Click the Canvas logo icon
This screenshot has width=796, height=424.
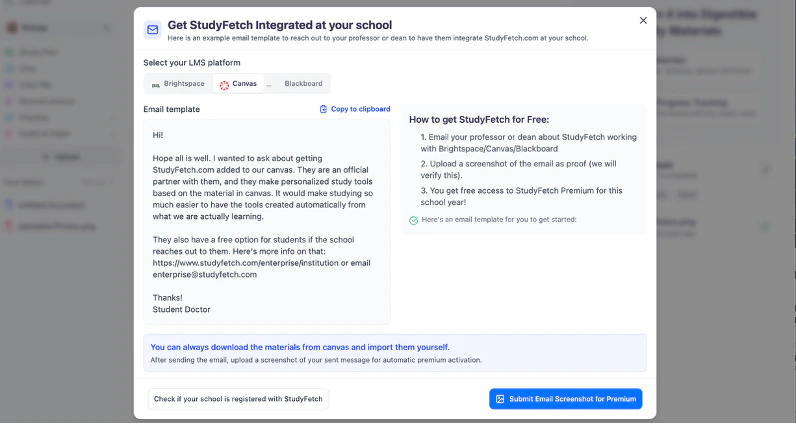point(224,84)
